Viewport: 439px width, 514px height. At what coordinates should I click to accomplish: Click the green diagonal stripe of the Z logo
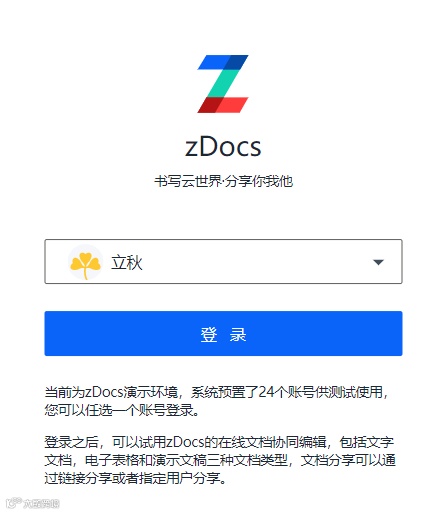pyautogui.click(x=223, y=83)
